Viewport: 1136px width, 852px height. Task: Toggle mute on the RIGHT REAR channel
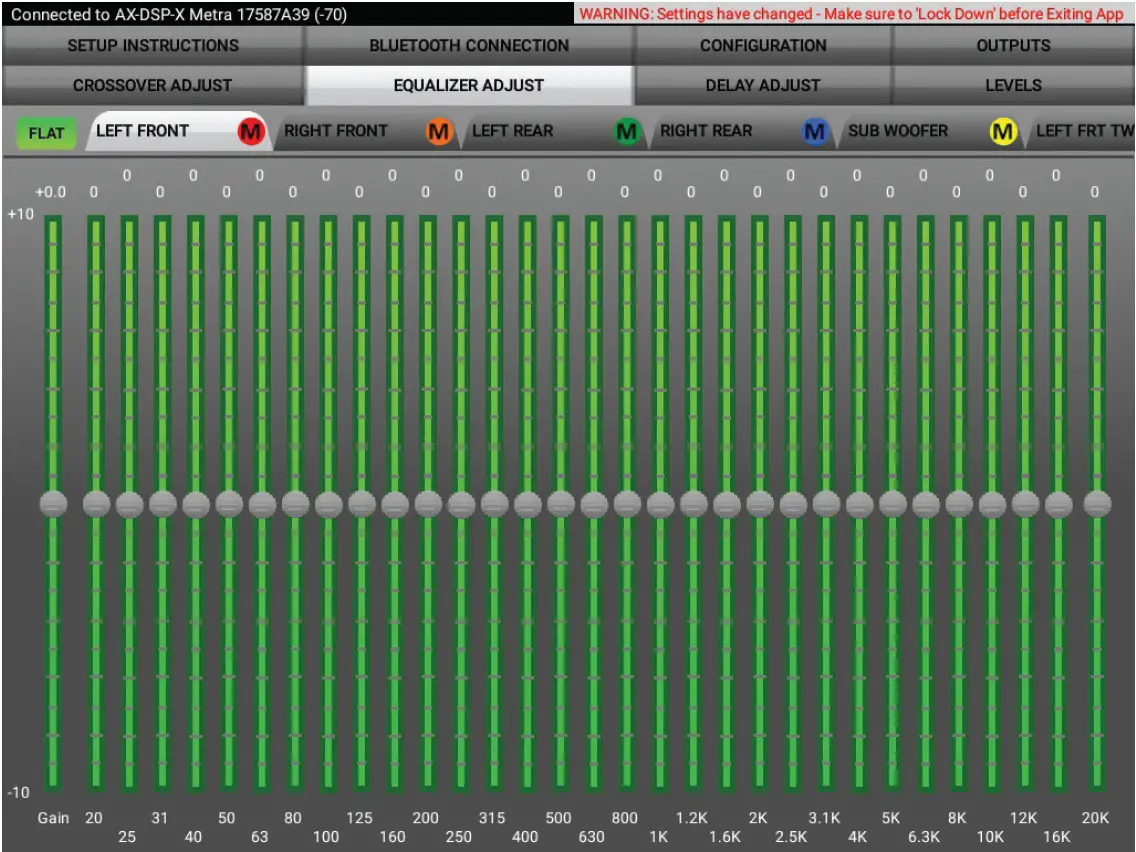click(814, 131)
